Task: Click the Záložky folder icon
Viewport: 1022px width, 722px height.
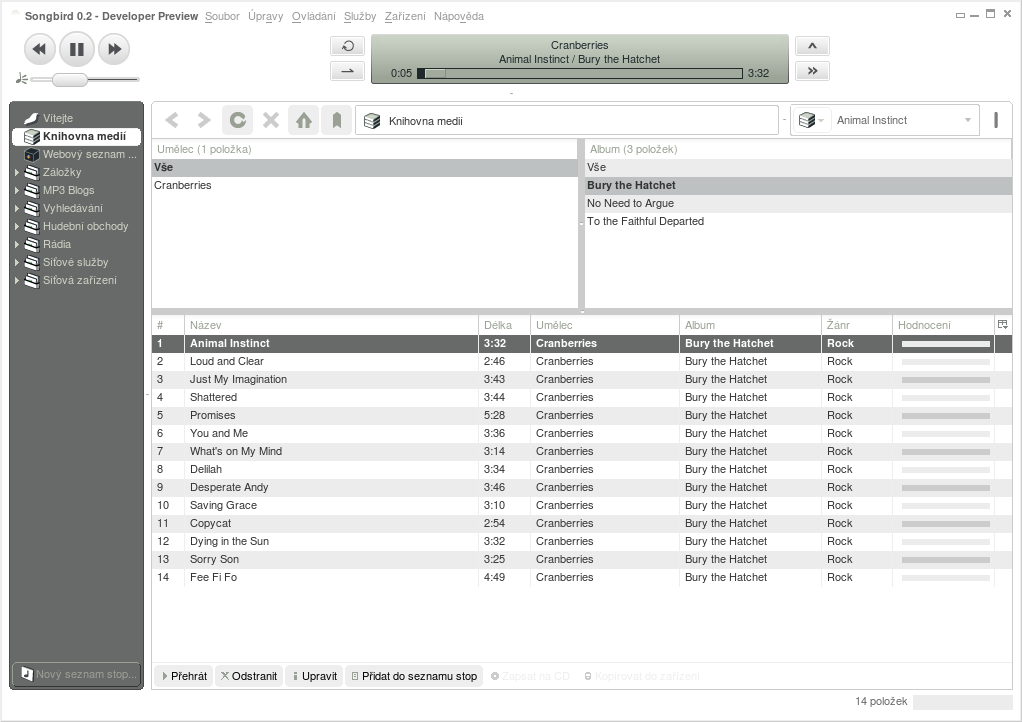Action: [32, 173]
